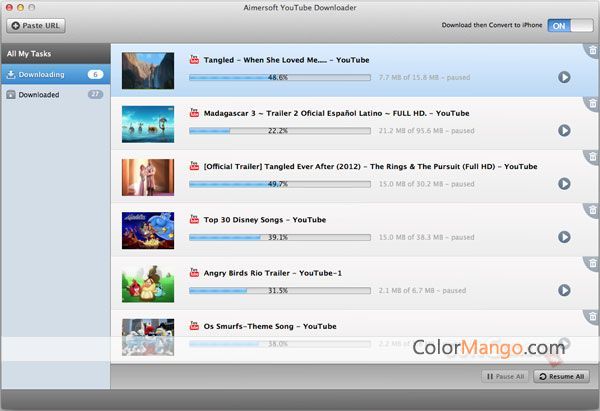Open the Downloading task list
The height and width of the screenshot is (411, 600).
pyautogui.click(x=55, y=74)
